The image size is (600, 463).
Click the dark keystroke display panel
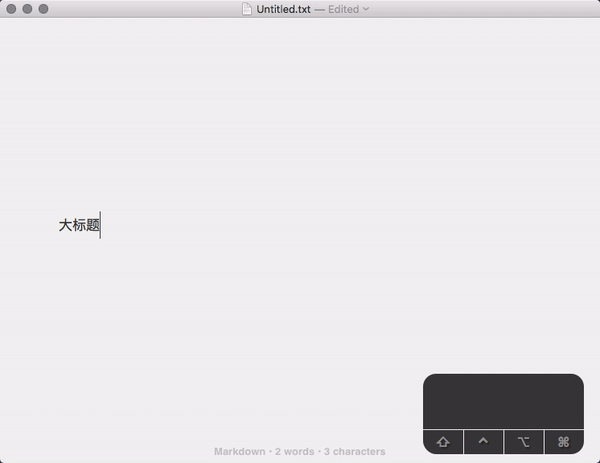503,402
